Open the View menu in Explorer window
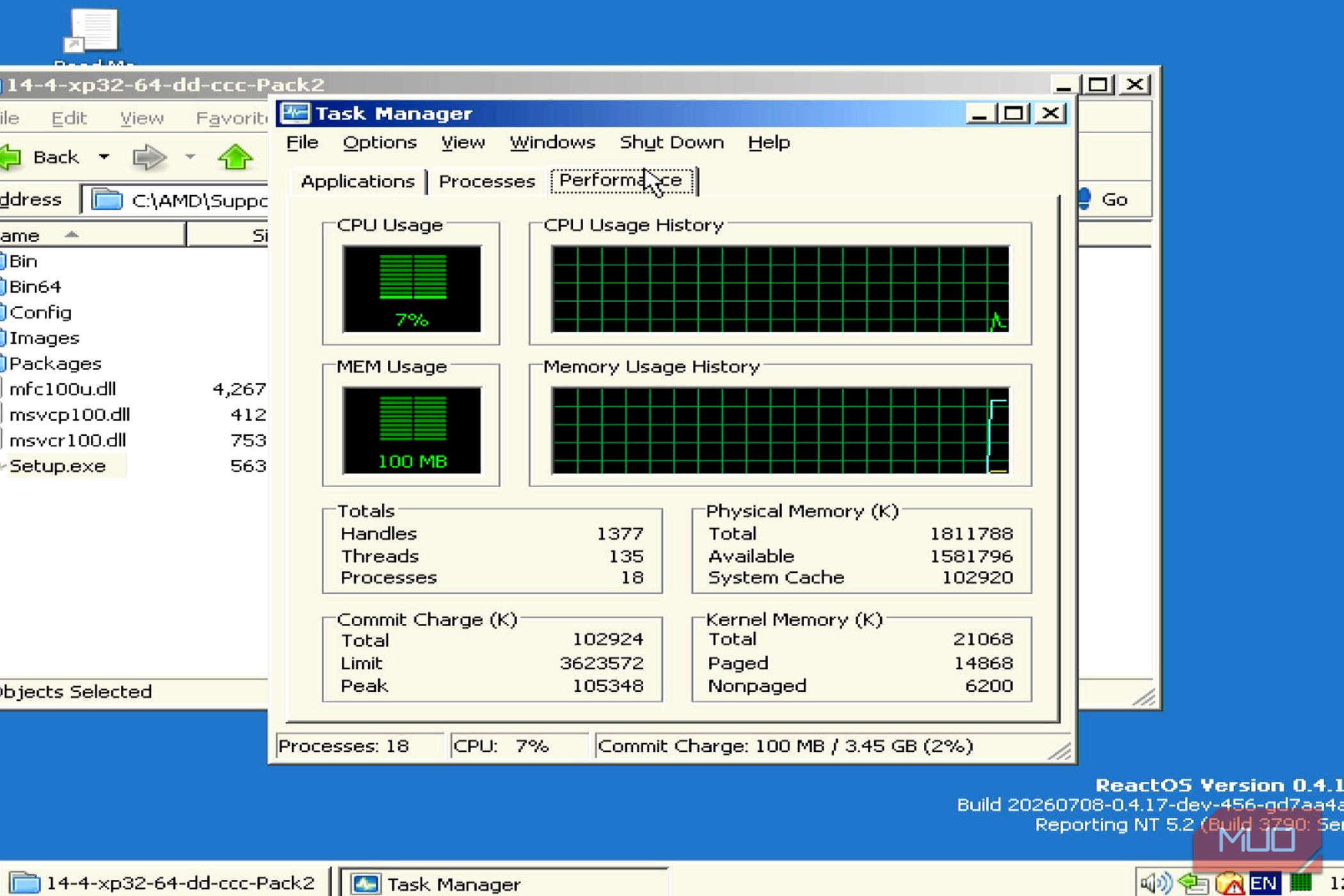Image resolution: width=1344 pixels, height=896 pixels. 141,118
